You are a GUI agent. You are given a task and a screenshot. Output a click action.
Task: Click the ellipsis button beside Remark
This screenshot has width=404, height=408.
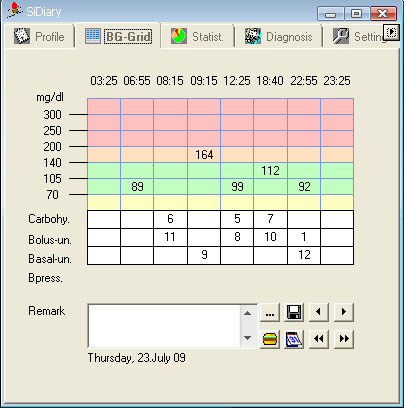[x=270, y=312]
